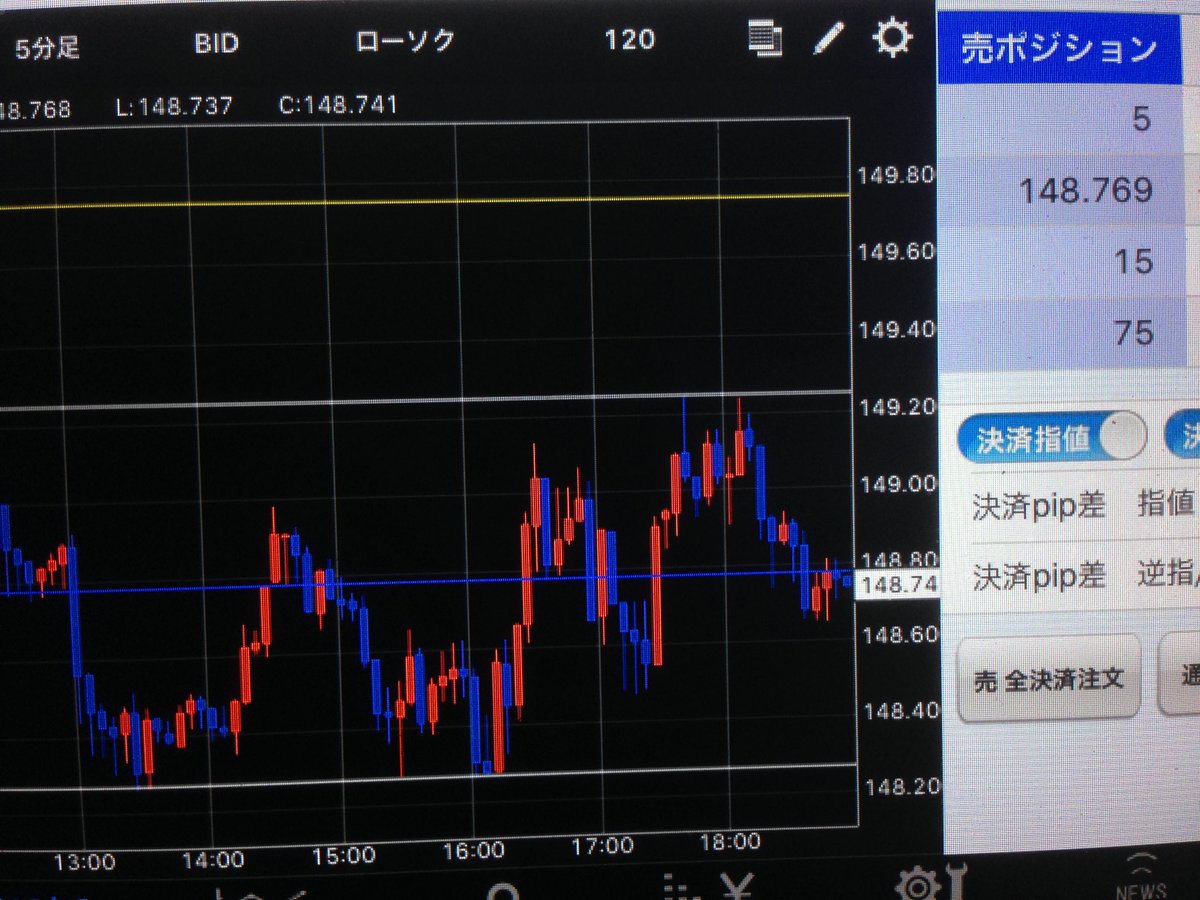Select the yellow horizontal line near 149.80
1200x900 pixels.
(425, 201)
